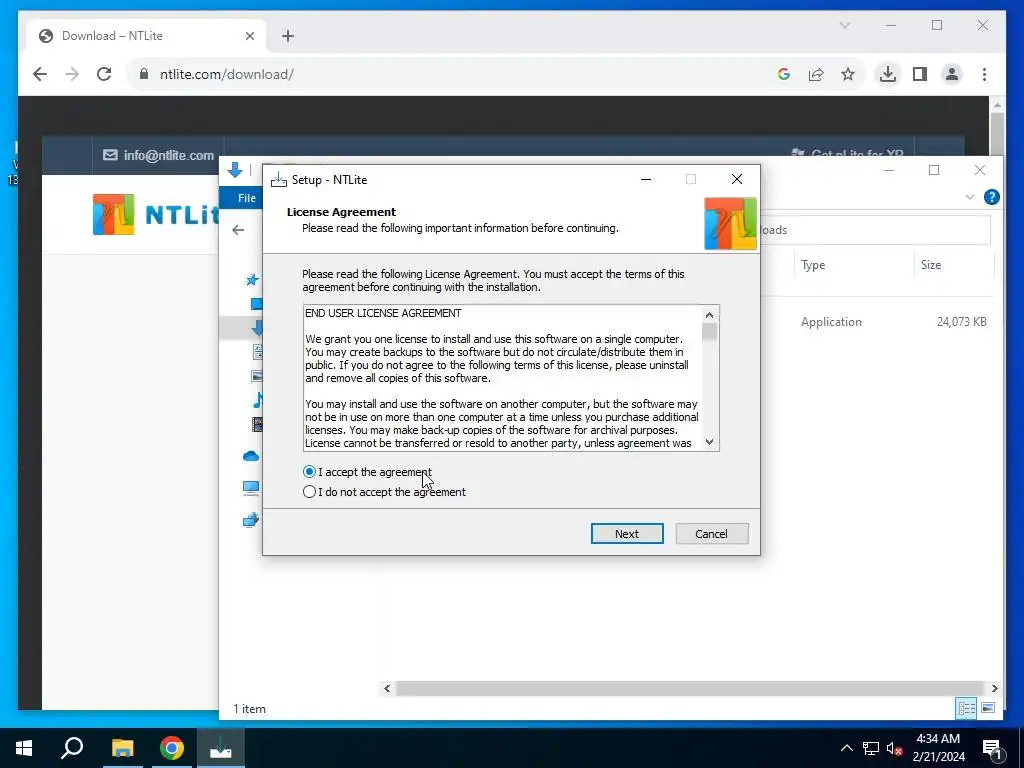
Task: Sort by Type column in Explorer
Action: point(813,265)
